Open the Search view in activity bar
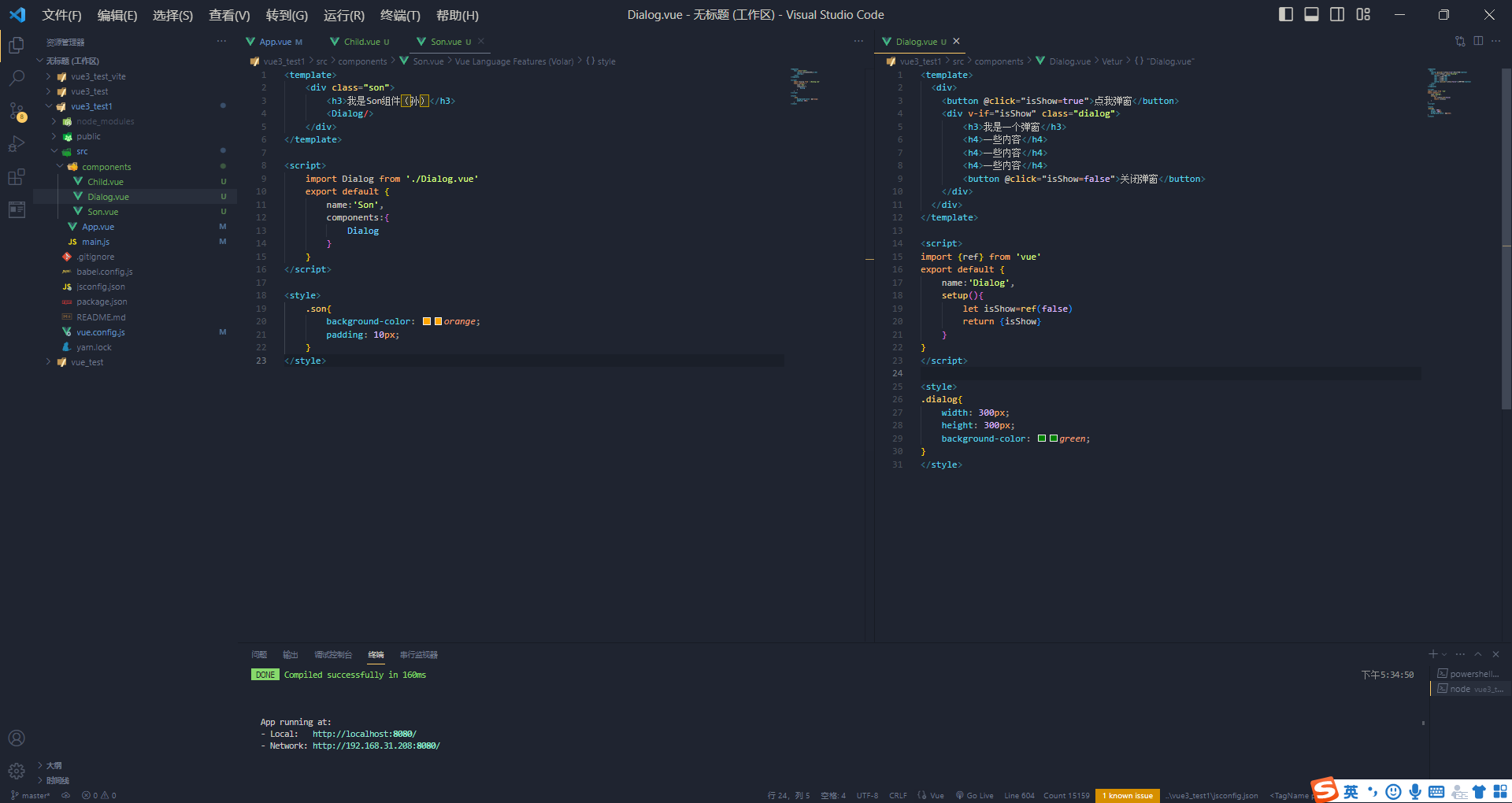 tap(17, 78)
